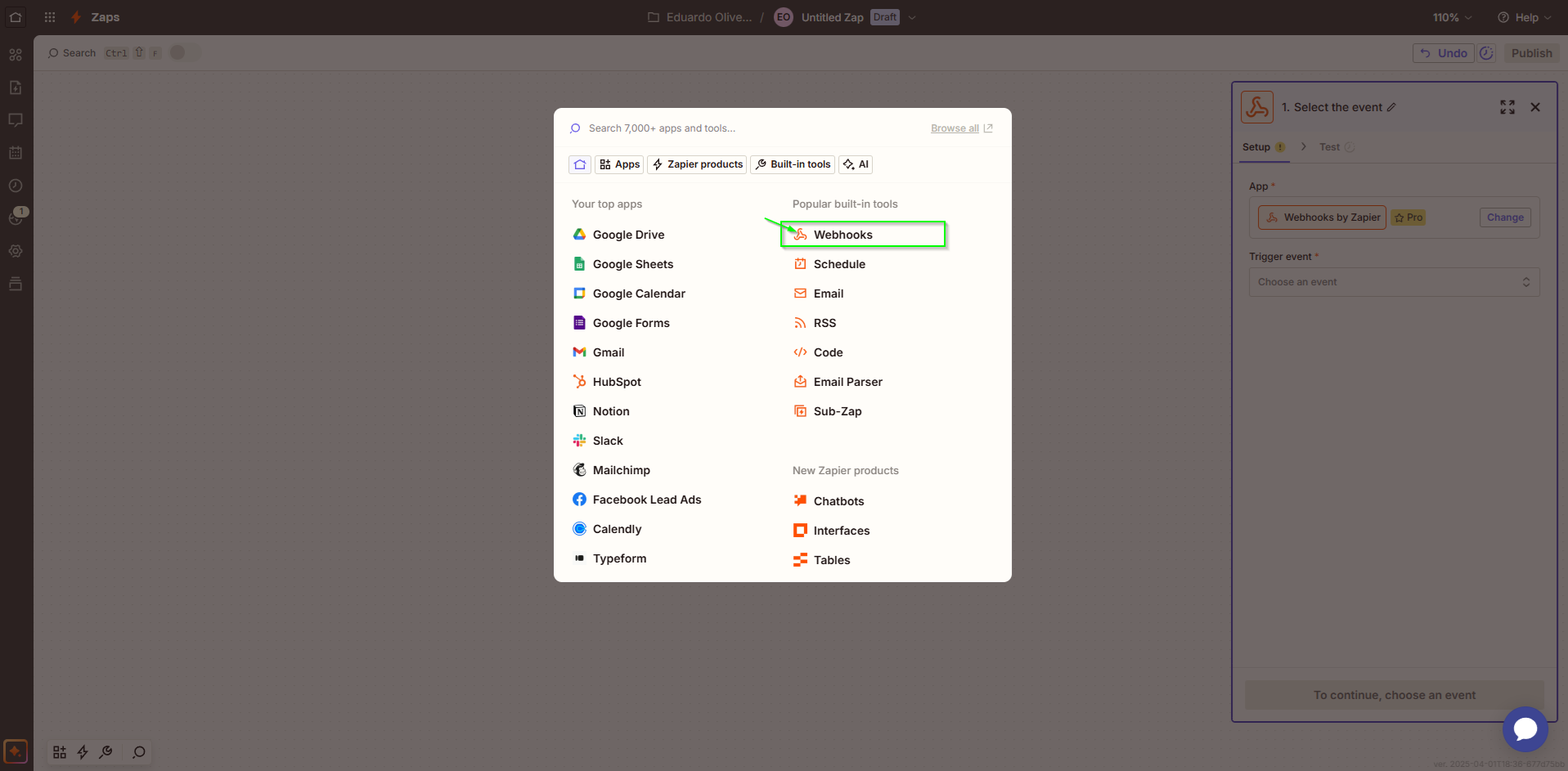Select Google Drive from top apps
The width and height of the screenshot is (1568, 771).
point(618,235)
